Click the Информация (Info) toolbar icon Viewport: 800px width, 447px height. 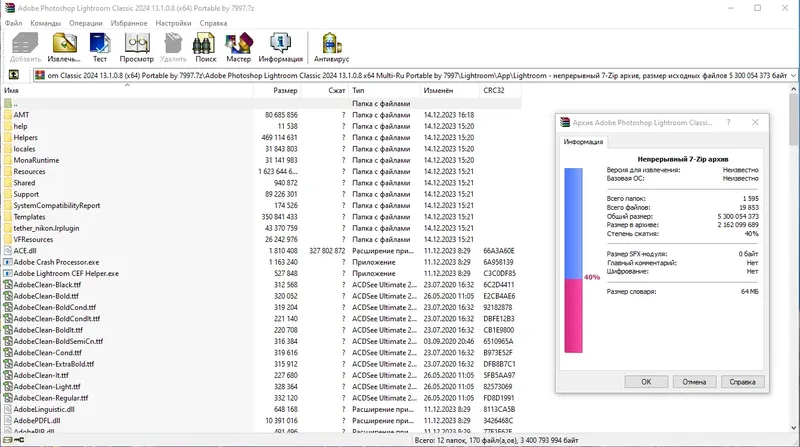pos(280,43)
